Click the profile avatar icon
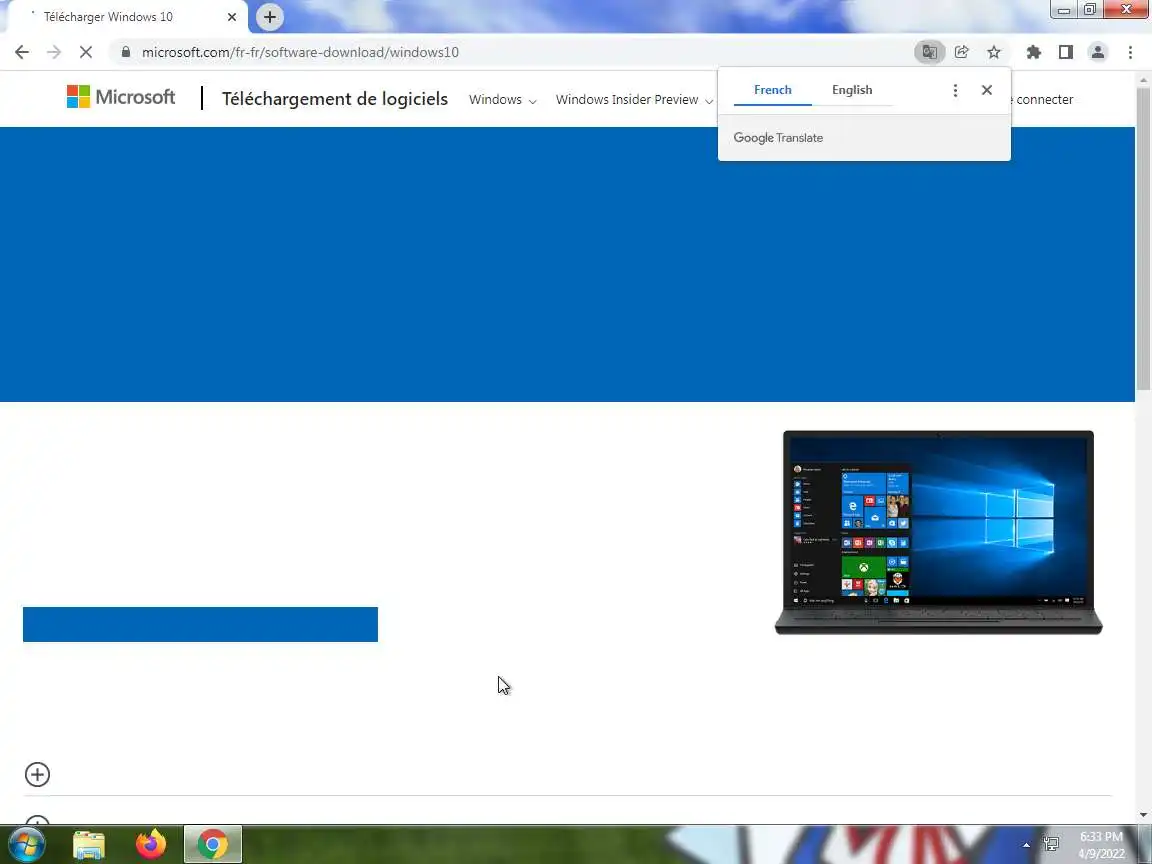Screen dimensions: 1152x864 coord(1098,52)
